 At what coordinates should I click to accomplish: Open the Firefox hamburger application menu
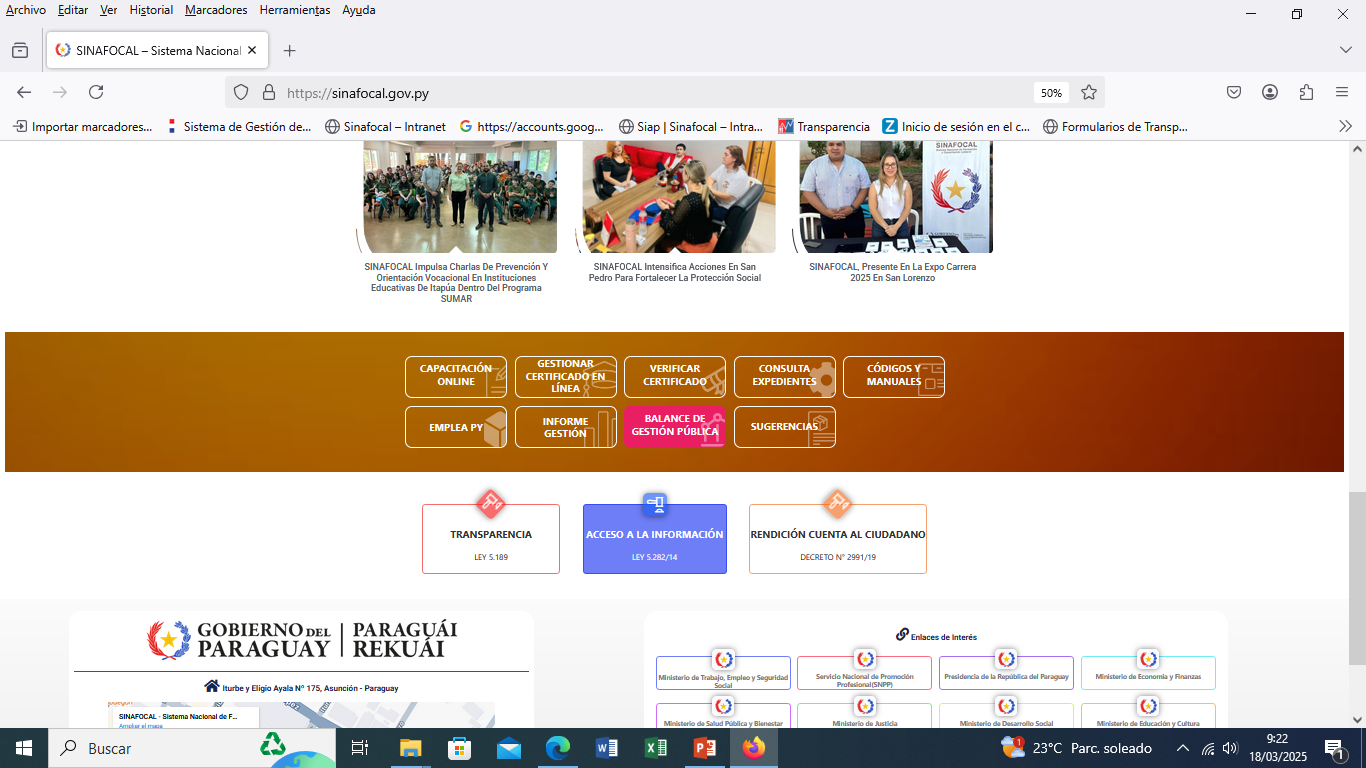pyautogui.click(x=1342, y=92)
